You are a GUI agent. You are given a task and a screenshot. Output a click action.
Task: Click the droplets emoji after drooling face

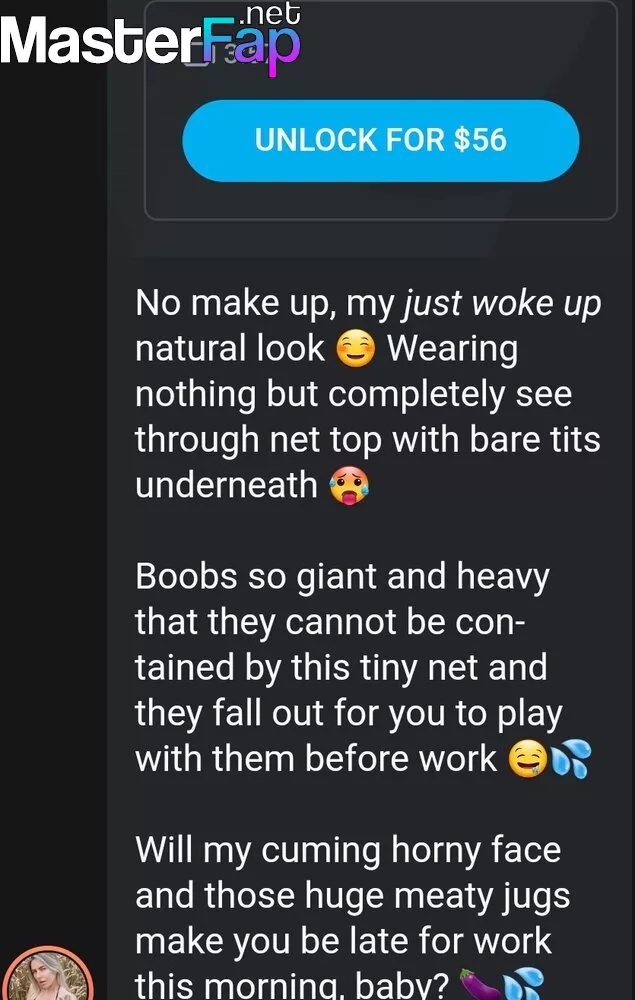tap(571, 760)
